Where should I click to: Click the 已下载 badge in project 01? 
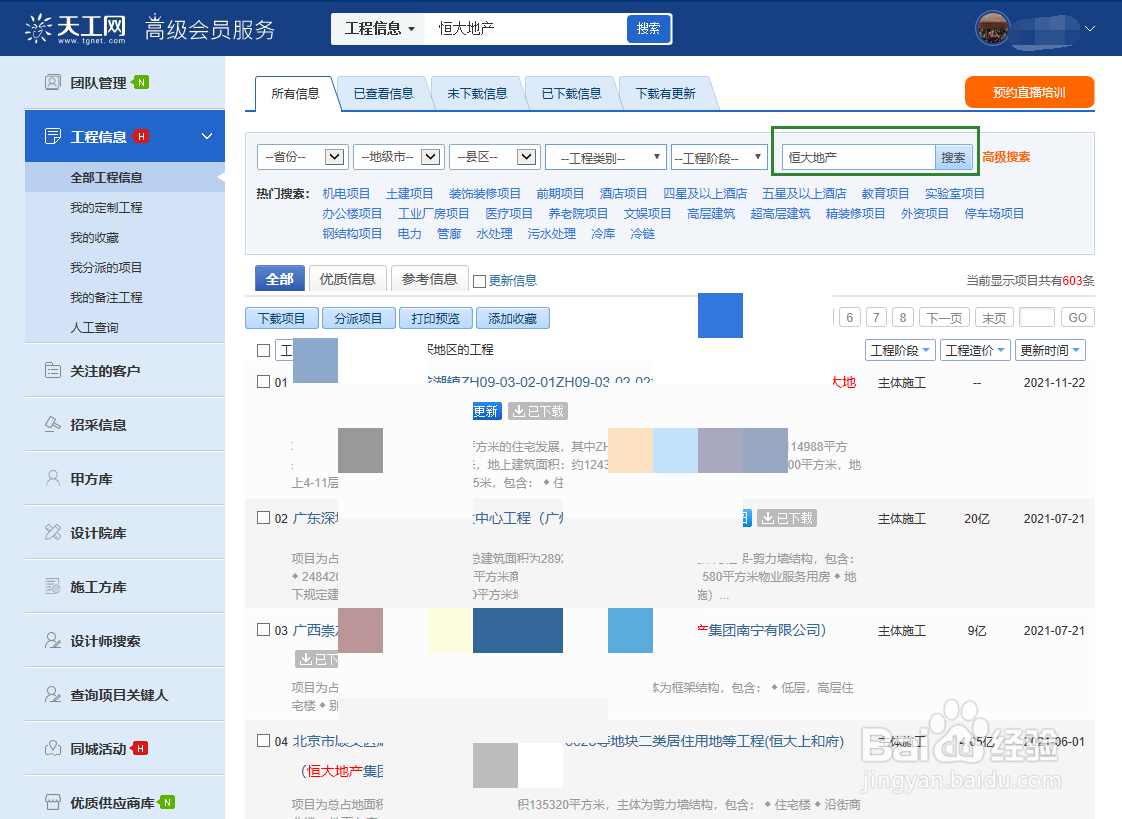[538, 411]
